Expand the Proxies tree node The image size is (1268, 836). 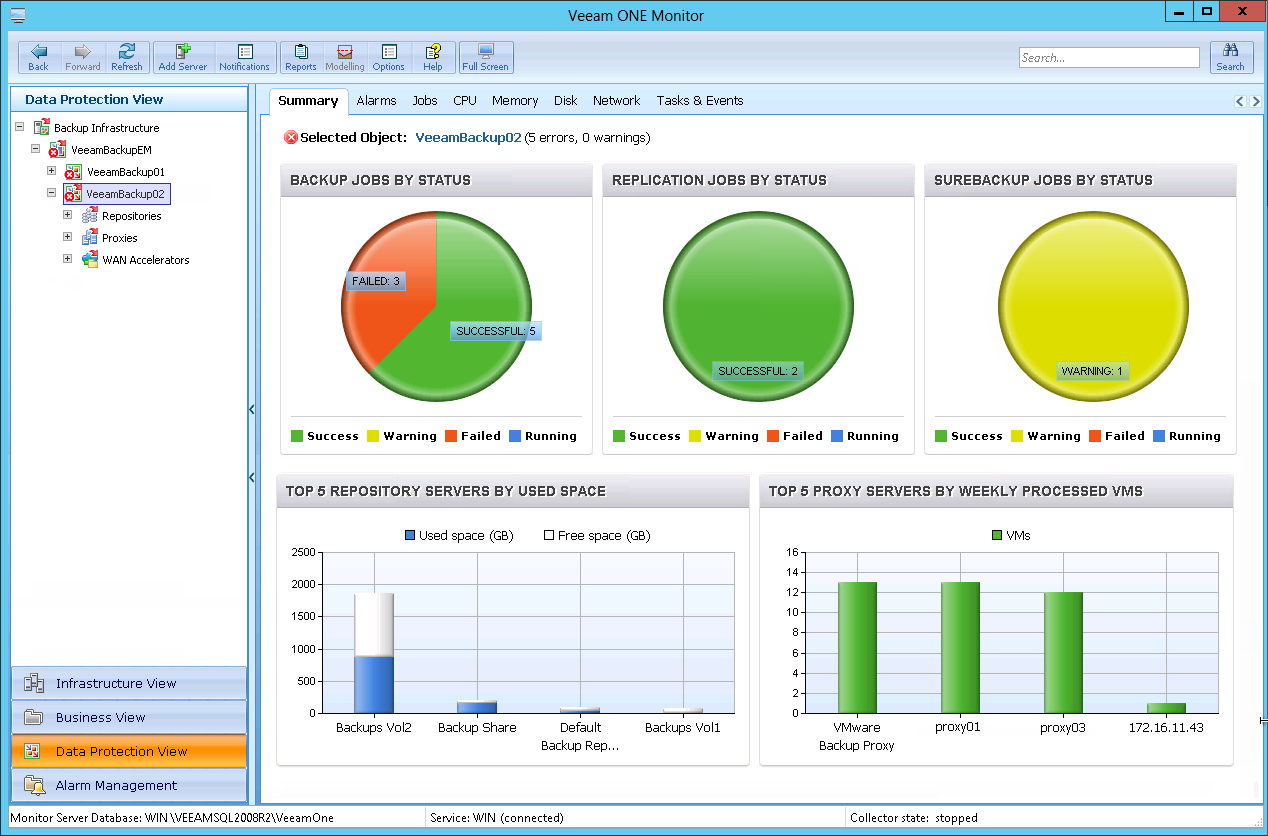(x=68, y=237)
